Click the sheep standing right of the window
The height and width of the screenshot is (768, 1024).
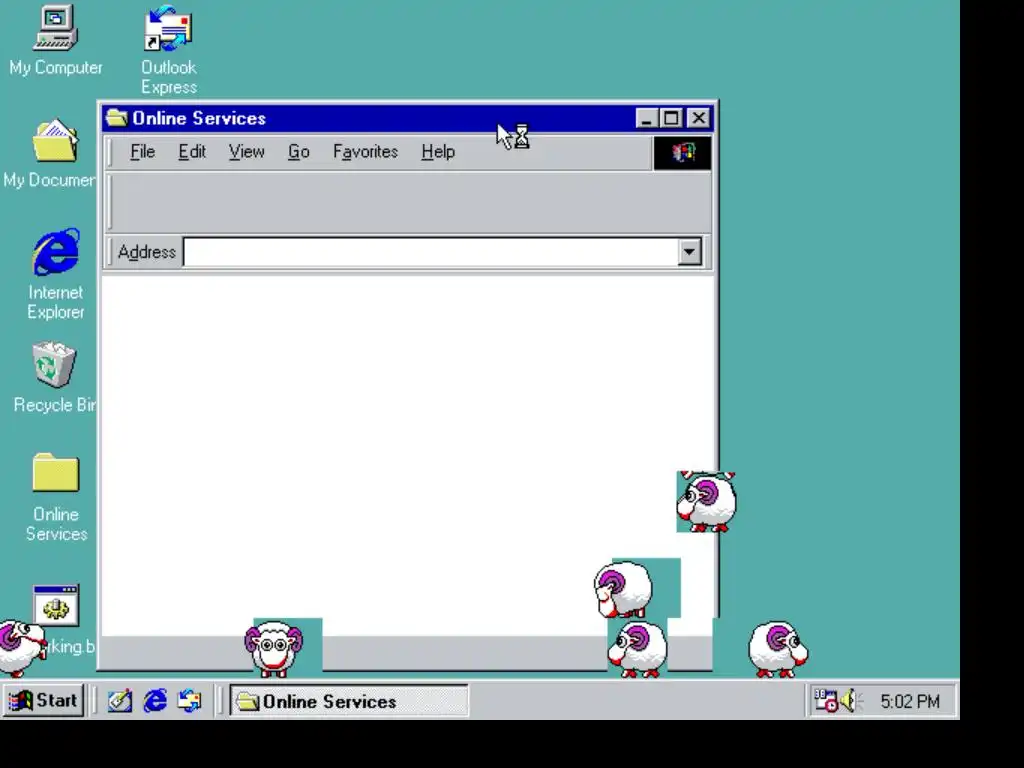[x=778, y=648]
